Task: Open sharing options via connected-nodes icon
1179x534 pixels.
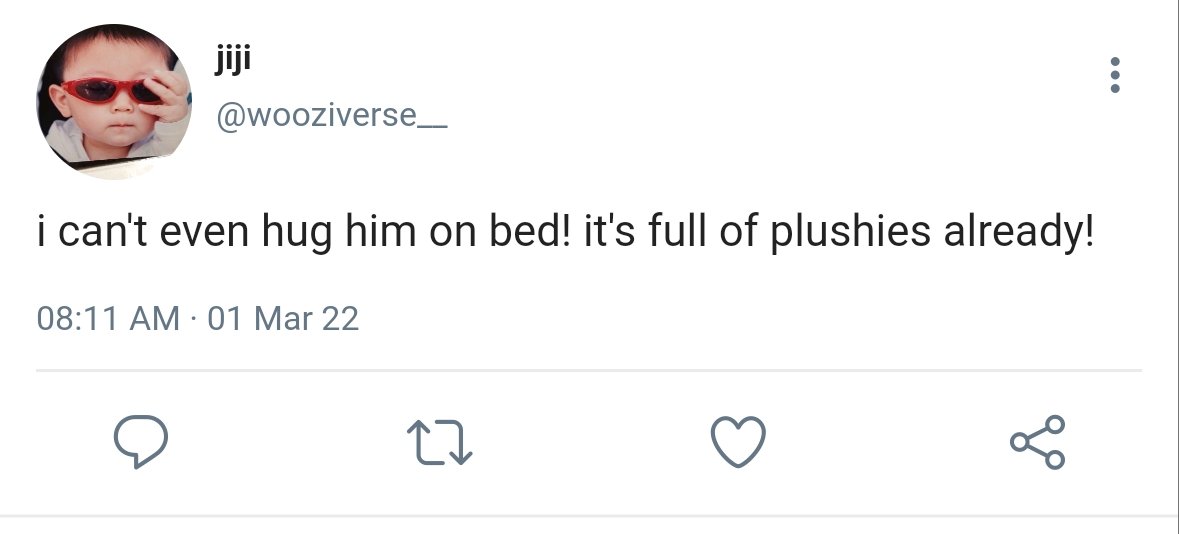Action: coord(1038,442)
